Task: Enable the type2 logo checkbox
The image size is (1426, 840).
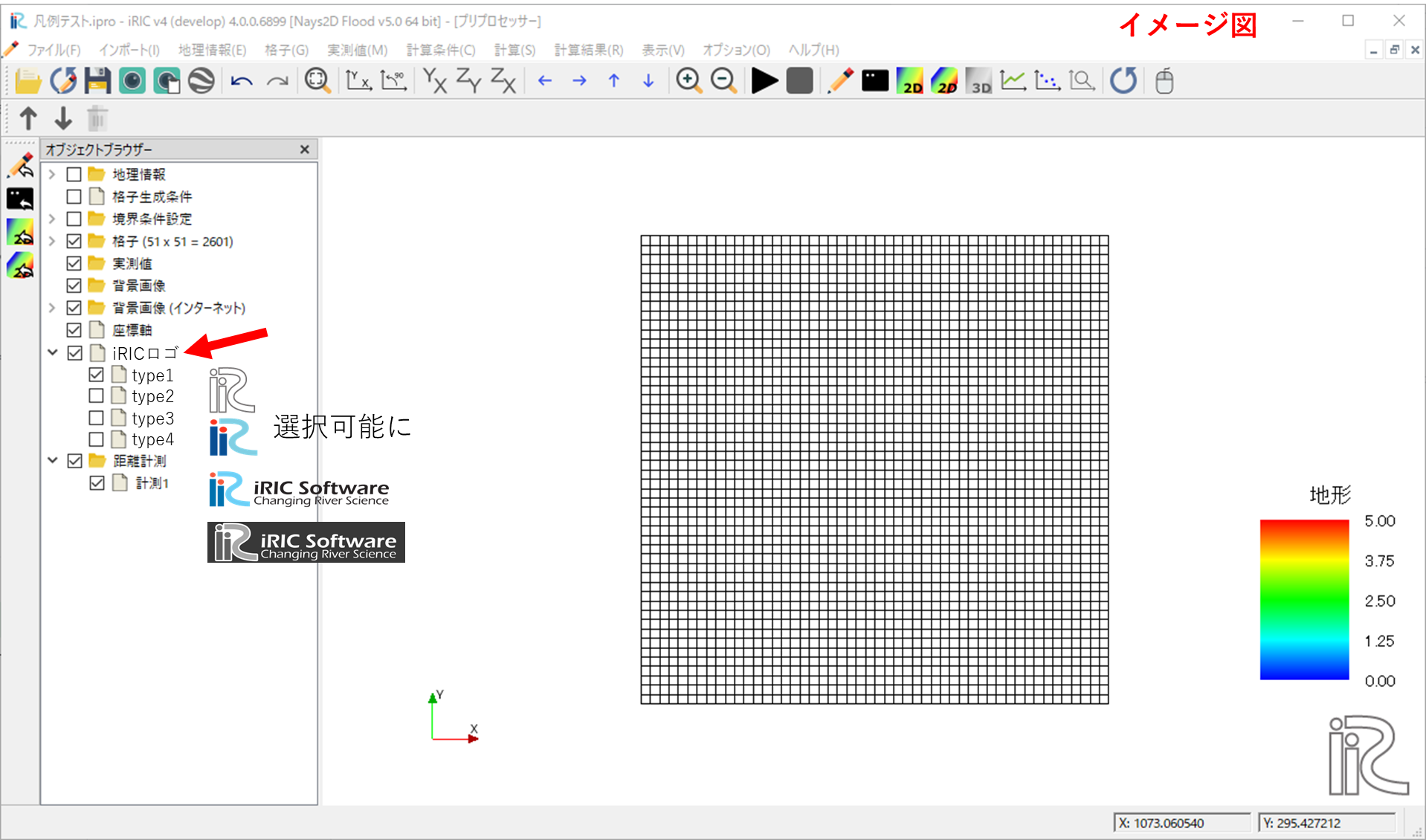Action: point(96,395)
